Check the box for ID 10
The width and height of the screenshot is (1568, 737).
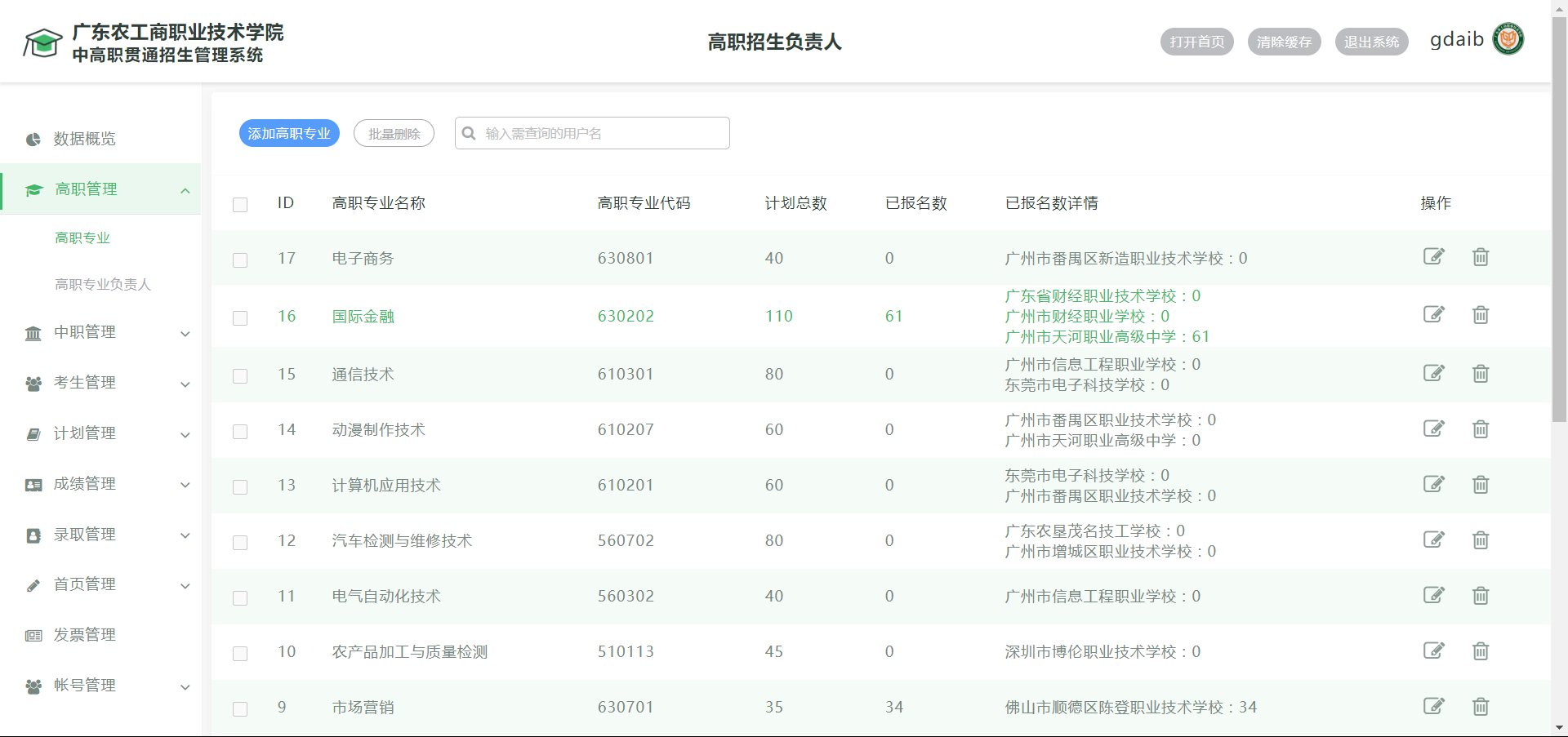(x=240, y=653)
